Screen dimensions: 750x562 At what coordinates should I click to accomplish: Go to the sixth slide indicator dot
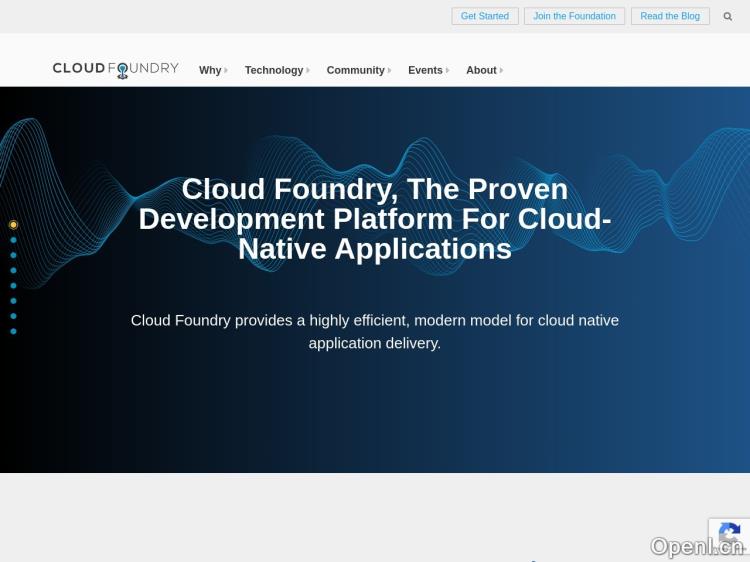point(13,300)
